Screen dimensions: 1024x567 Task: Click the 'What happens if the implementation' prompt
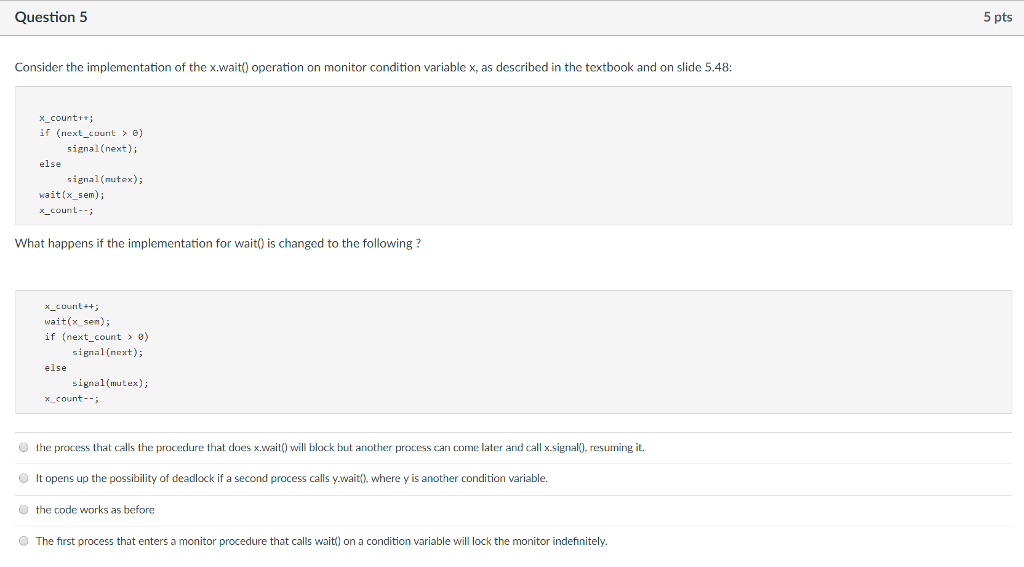click(218, 244)
